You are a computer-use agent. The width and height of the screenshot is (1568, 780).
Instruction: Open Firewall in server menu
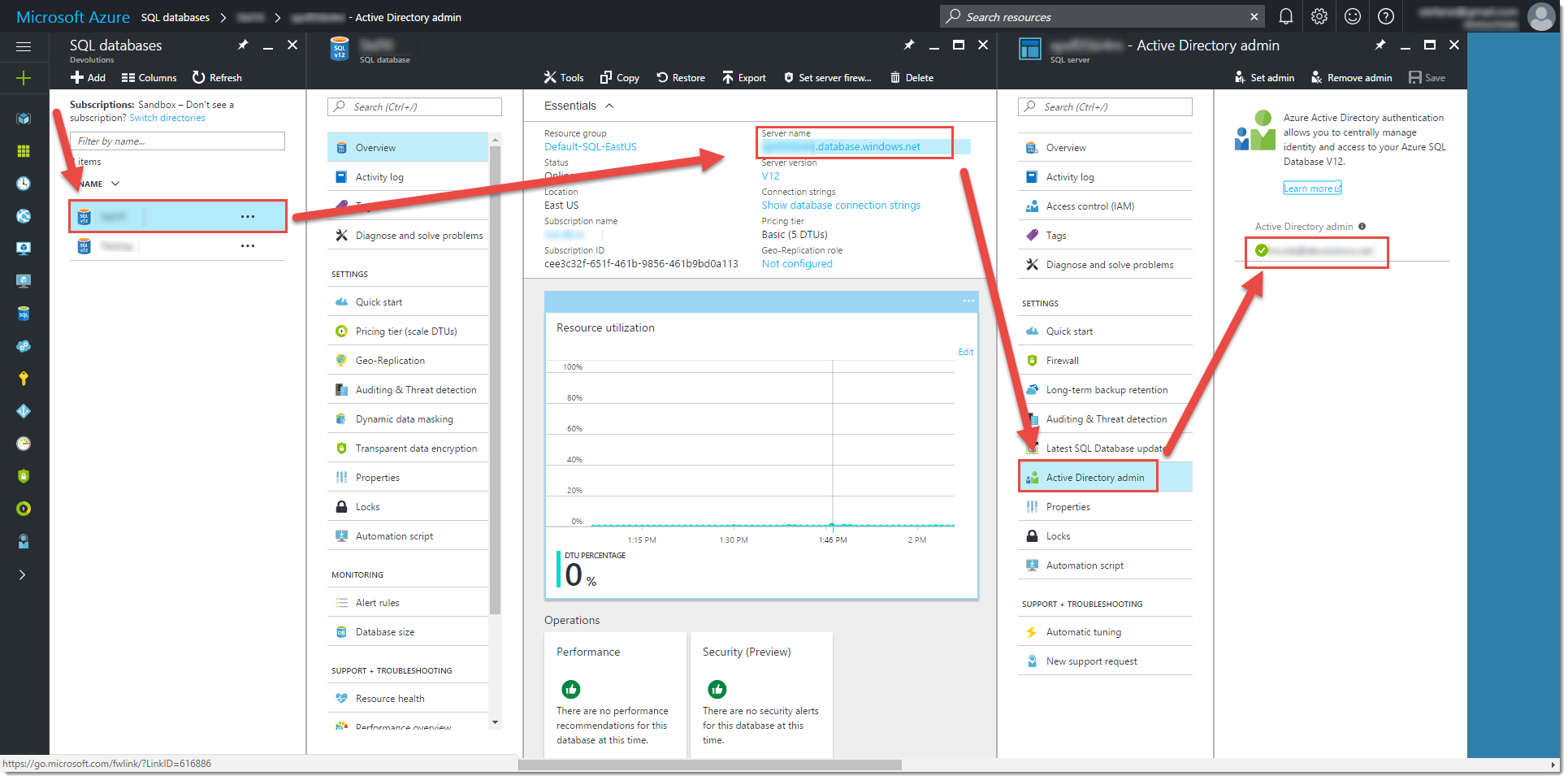1105,361
